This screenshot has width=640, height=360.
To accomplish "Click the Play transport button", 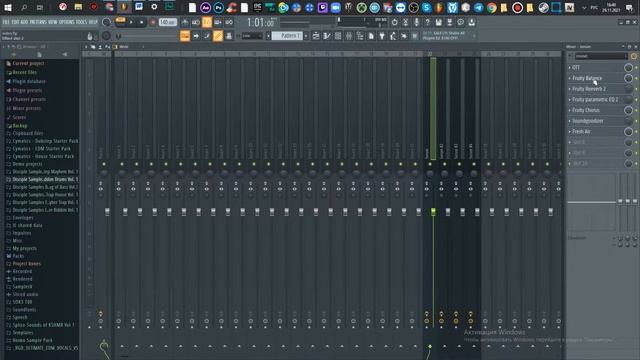I will coord(131,22).
